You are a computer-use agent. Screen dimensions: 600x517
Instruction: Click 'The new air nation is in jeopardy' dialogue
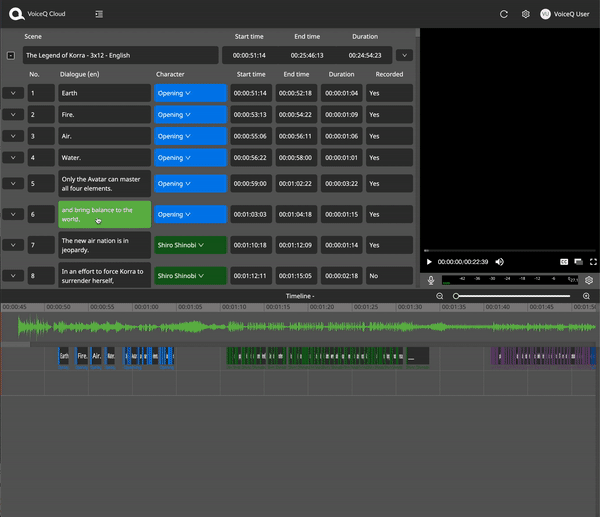pyautogui.click(x=104, y=245)
